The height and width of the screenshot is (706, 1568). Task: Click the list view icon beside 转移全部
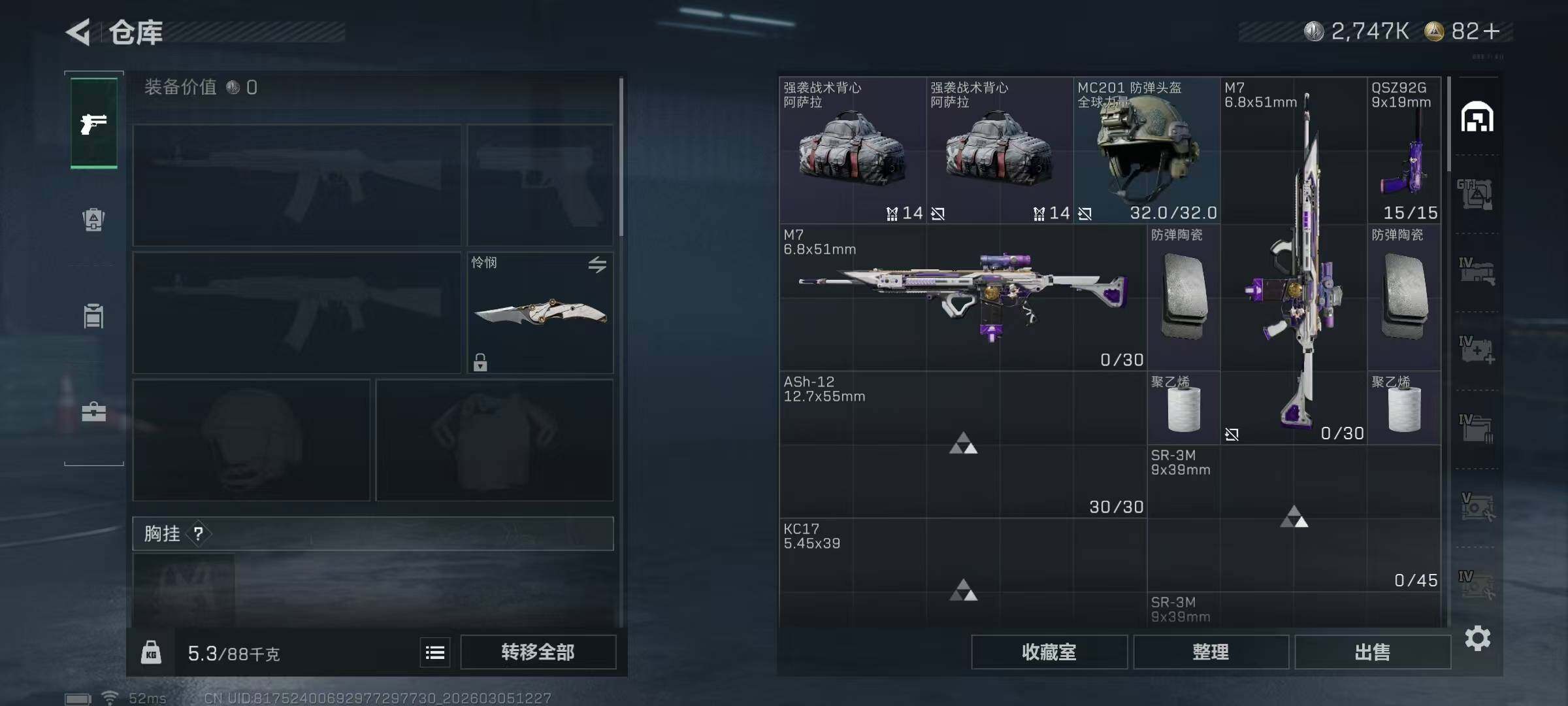pos(435,652)
